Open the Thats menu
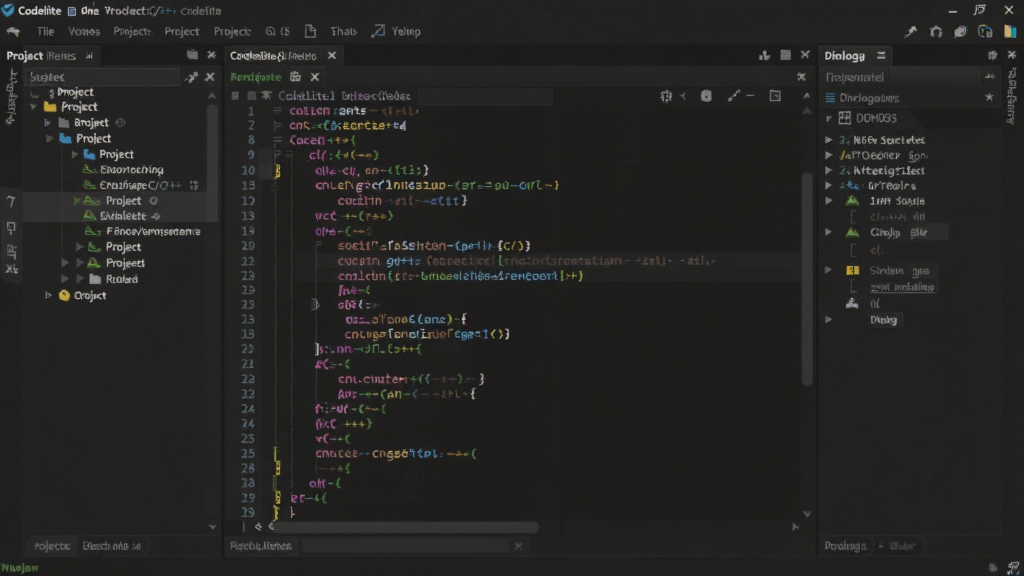The height and width of the screenshot is (576, 1024). [344, 31]
